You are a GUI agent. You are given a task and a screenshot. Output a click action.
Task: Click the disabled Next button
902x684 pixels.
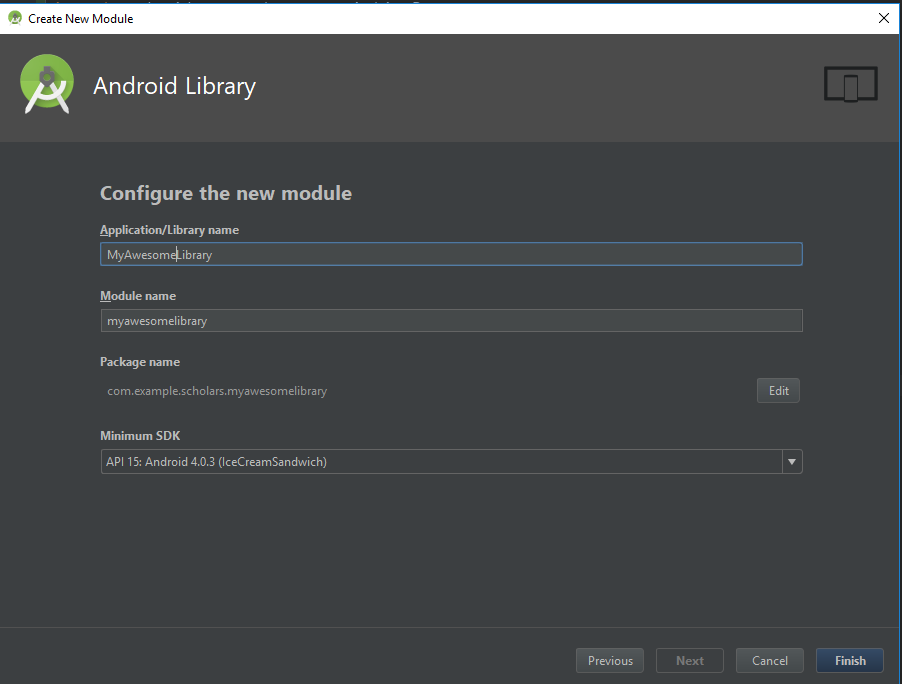coord(689,660)
